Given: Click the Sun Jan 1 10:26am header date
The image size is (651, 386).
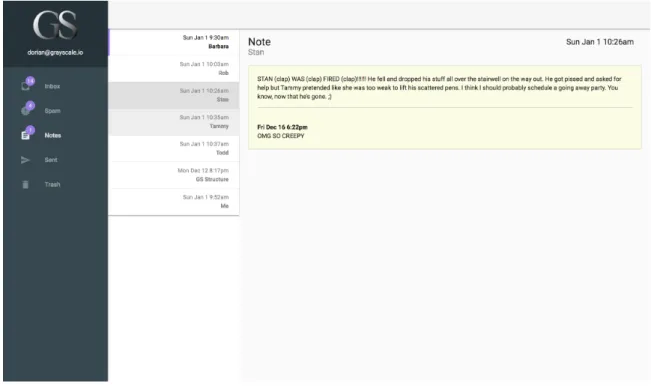Looking at the screenshot, I should pyautogui.click(x=600, y=42).
